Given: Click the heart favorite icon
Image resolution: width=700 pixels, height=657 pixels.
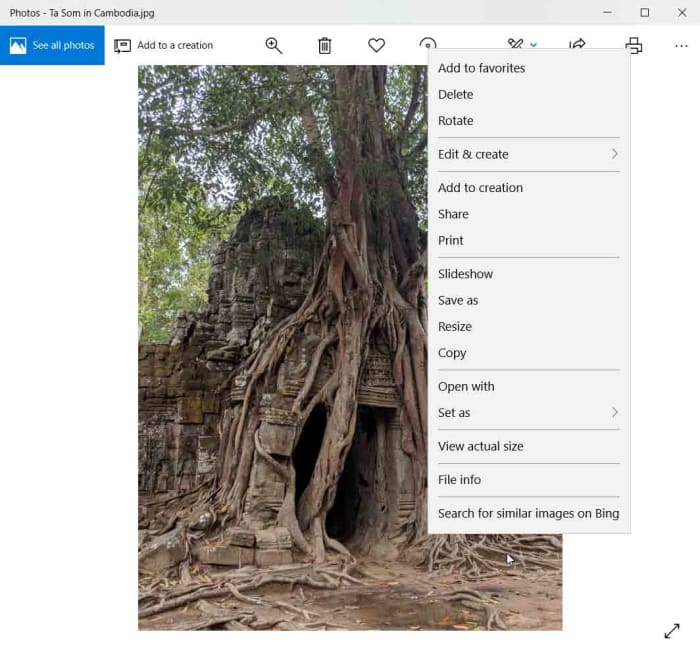Looking at the screenshot, I should pyautogui.click(x=376, y=46).
